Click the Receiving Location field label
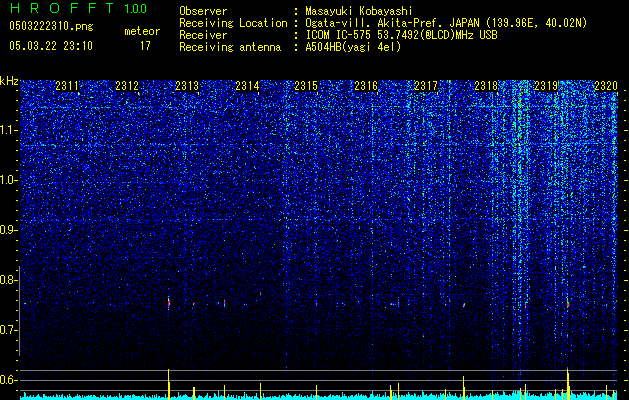This screenshot has width=629, height=400. [233, 23]
